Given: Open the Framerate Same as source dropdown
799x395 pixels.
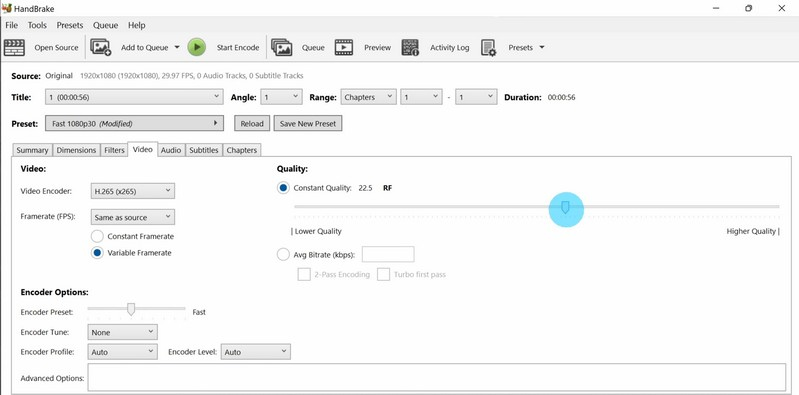Looking at the screenshot, I should [x=132, y=217].
